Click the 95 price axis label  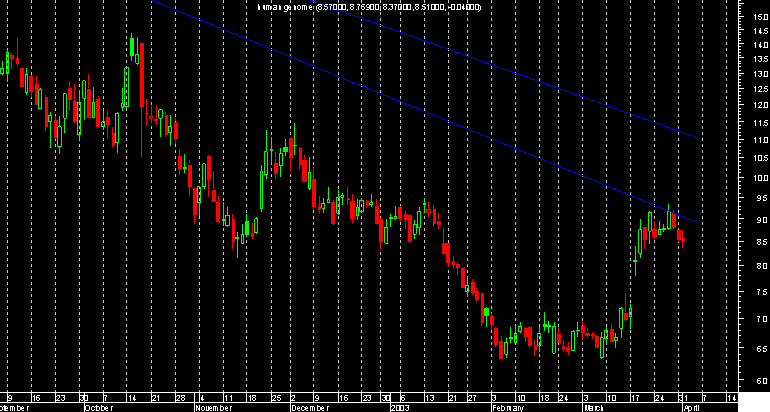762,198
